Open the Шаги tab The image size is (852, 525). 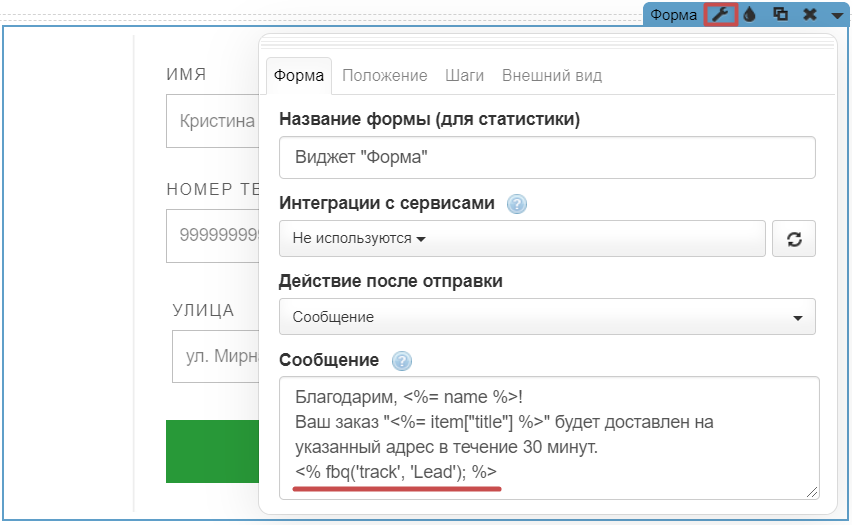pos(465,76)
